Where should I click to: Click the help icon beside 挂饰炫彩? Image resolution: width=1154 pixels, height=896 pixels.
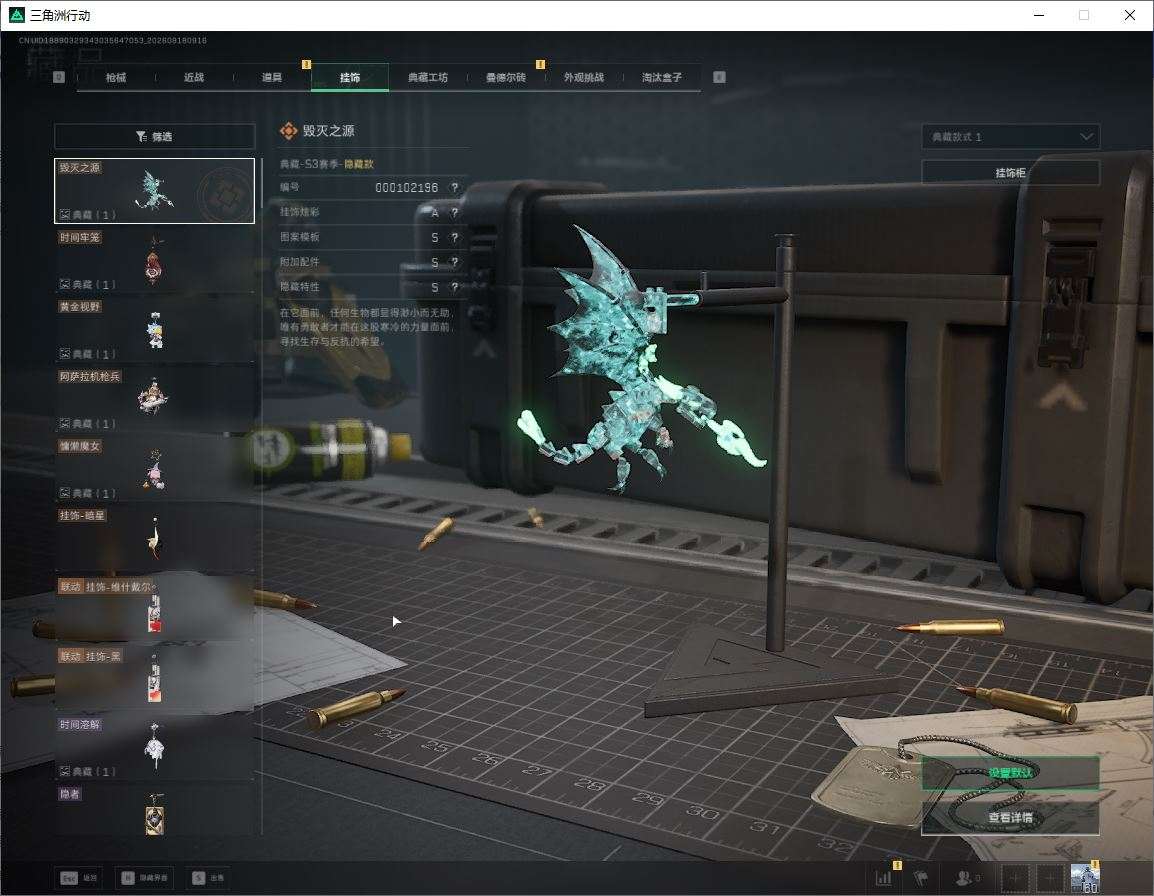pos(455,213)
